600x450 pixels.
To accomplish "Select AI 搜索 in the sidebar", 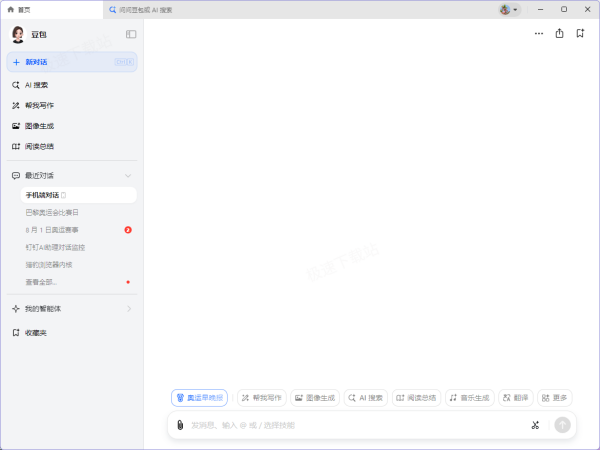I will (x=37, y=85).
